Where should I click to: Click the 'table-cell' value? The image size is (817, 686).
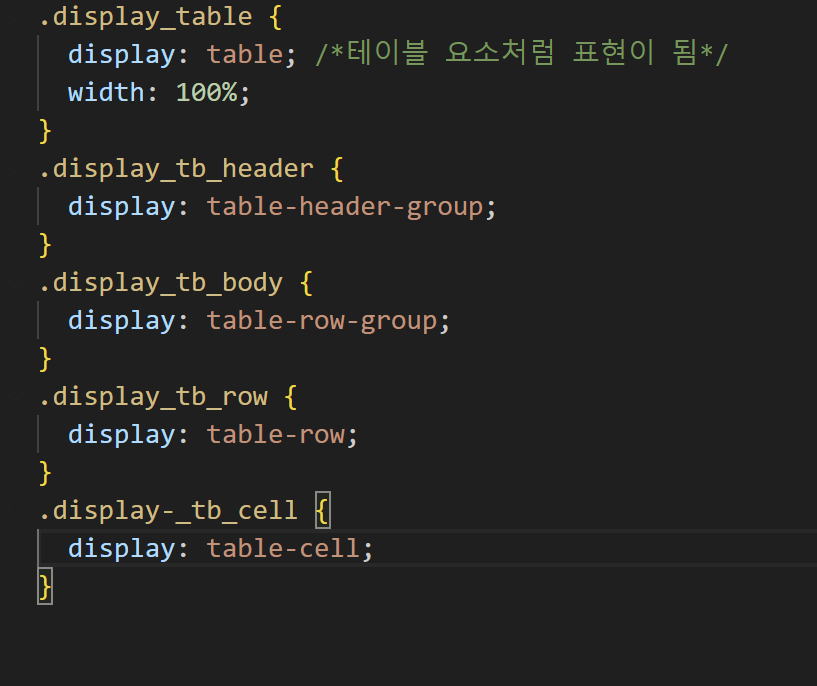(x=283, y=549)
